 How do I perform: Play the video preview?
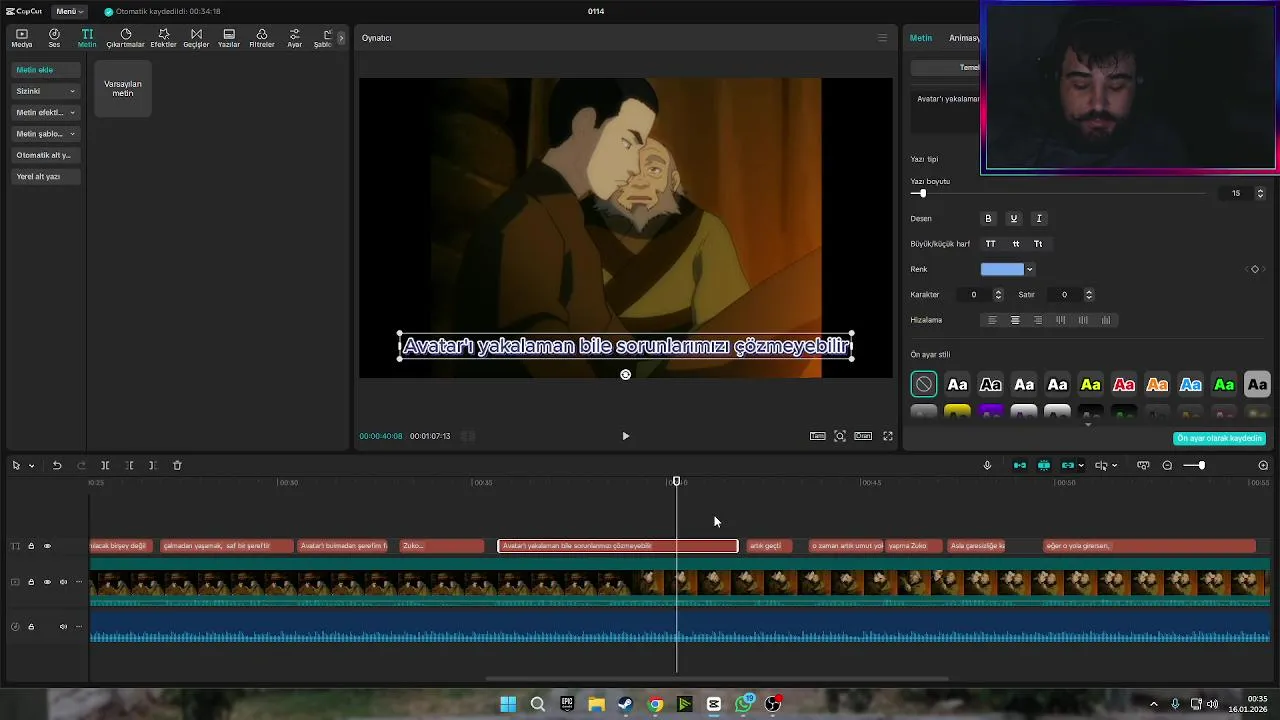tap(626, 436)
